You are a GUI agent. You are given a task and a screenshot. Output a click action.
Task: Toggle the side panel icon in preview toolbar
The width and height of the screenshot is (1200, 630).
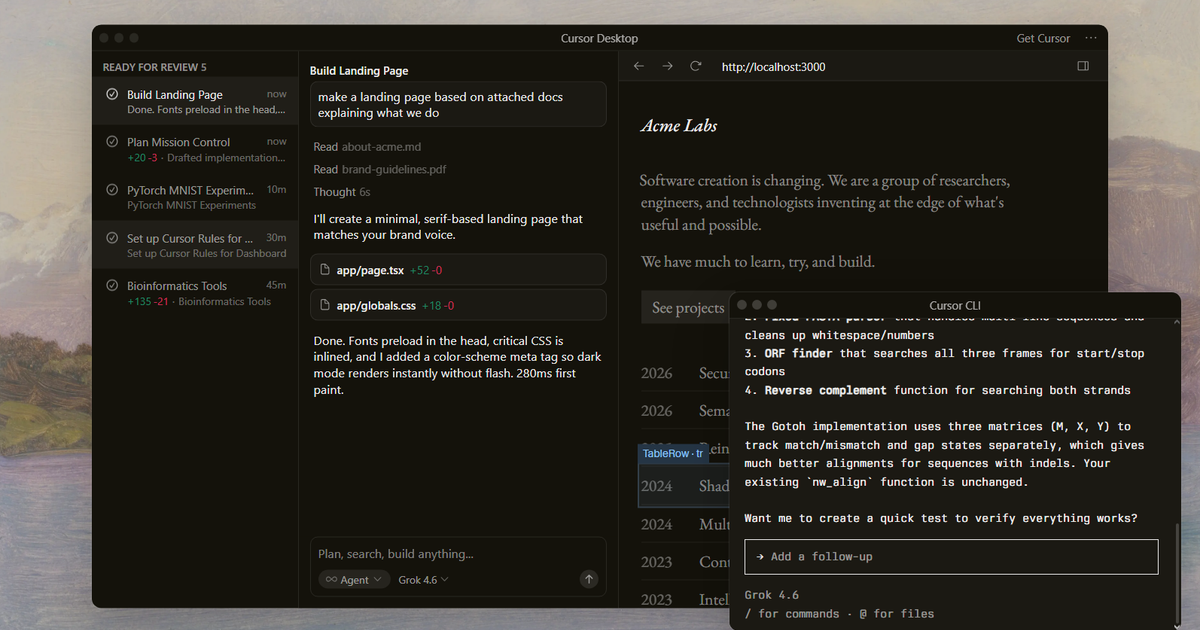1083,66
